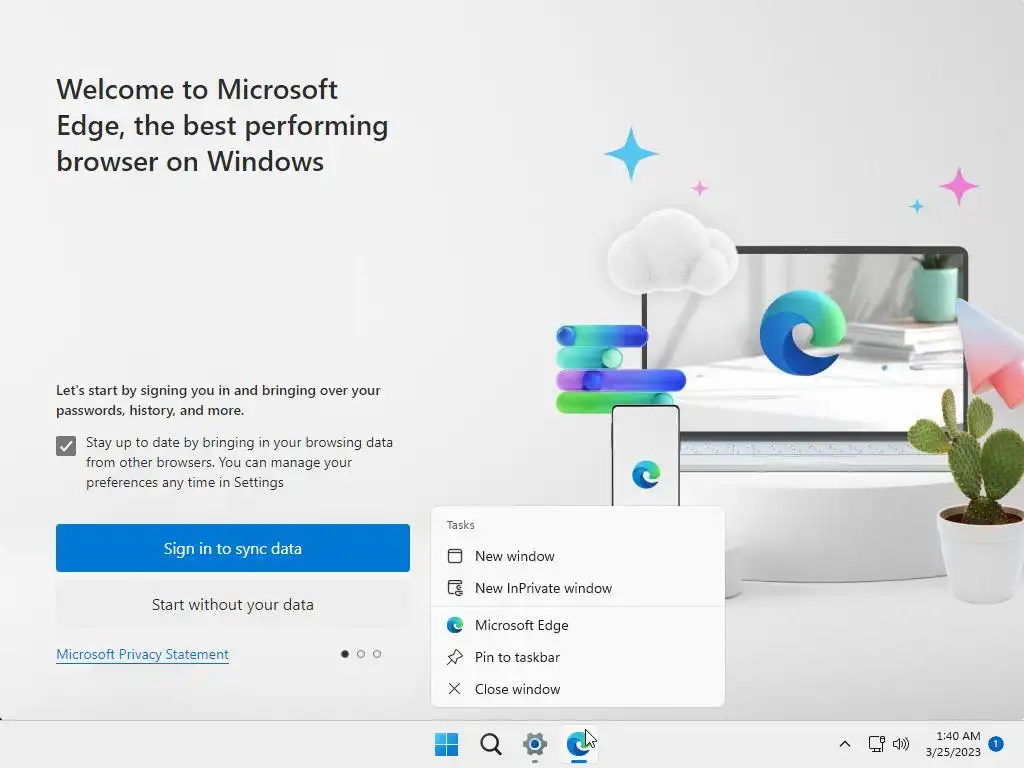1024x768 pixels.
Task: Open clock showing 1:40 AM
Action: tap(953, 744)
